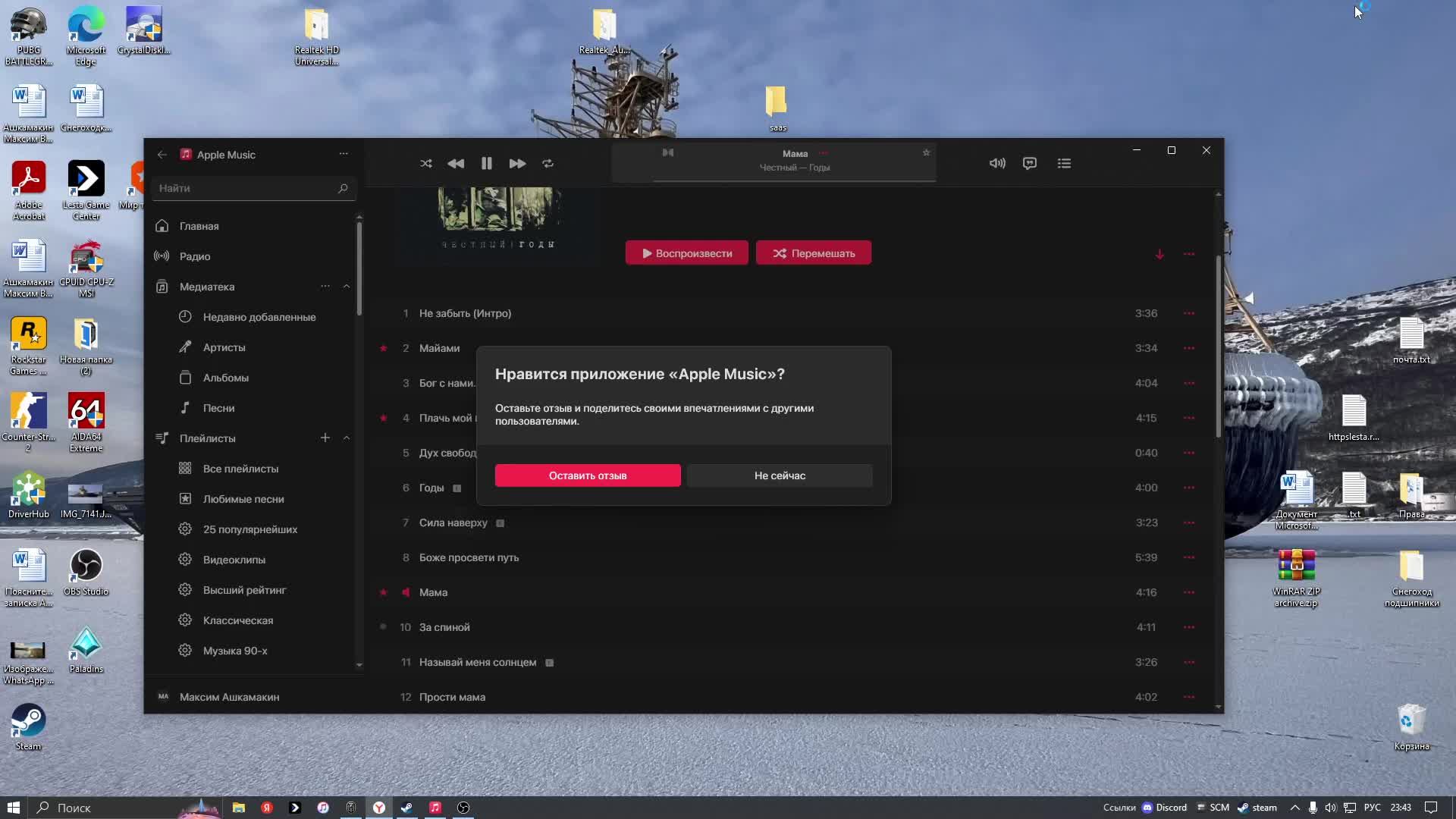Collapse the Медиатека section
This screenshot has width=1456, height=819.
click(347, 287)
